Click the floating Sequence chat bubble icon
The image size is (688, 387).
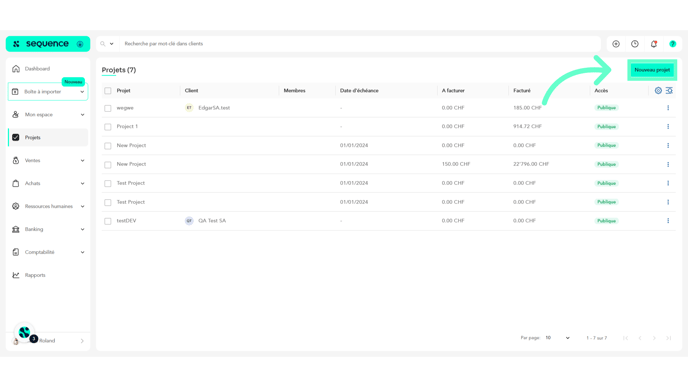24,333
